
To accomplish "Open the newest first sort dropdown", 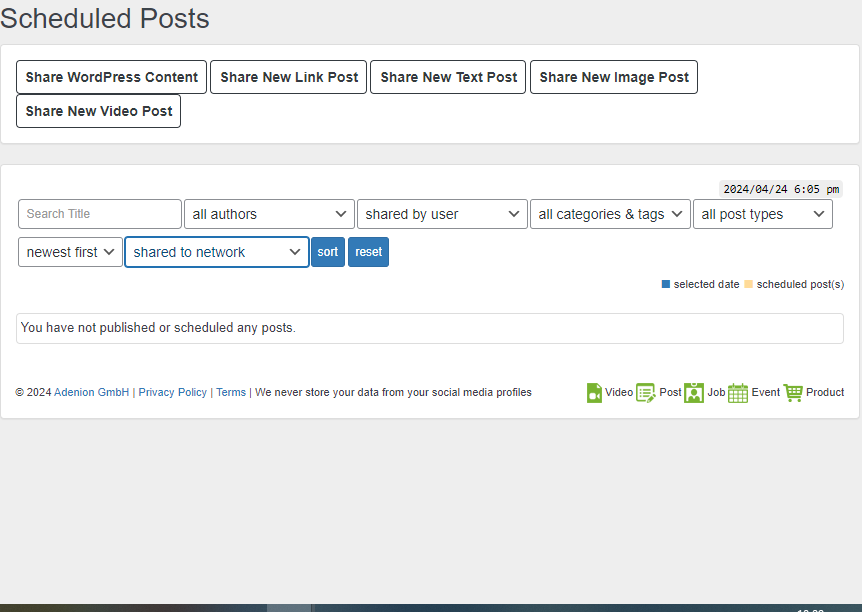I will 70,252.
